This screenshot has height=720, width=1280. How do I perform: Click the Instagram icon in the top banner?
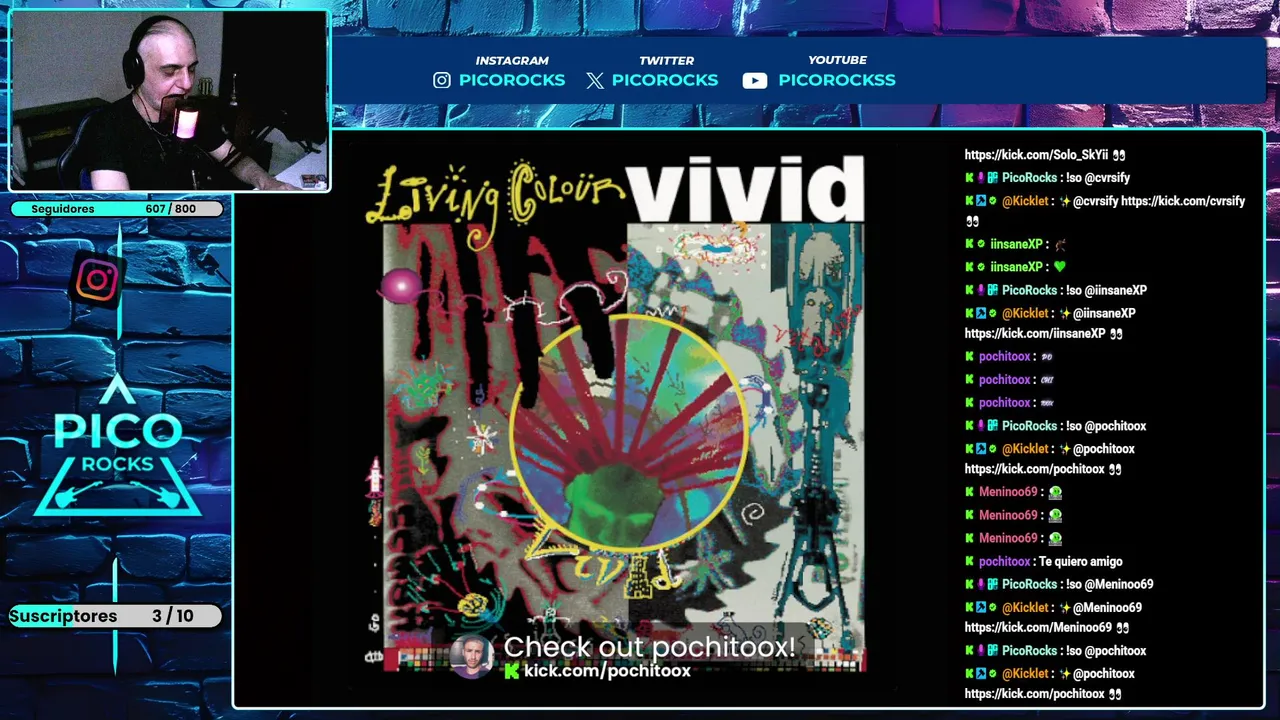click(442, 80)
